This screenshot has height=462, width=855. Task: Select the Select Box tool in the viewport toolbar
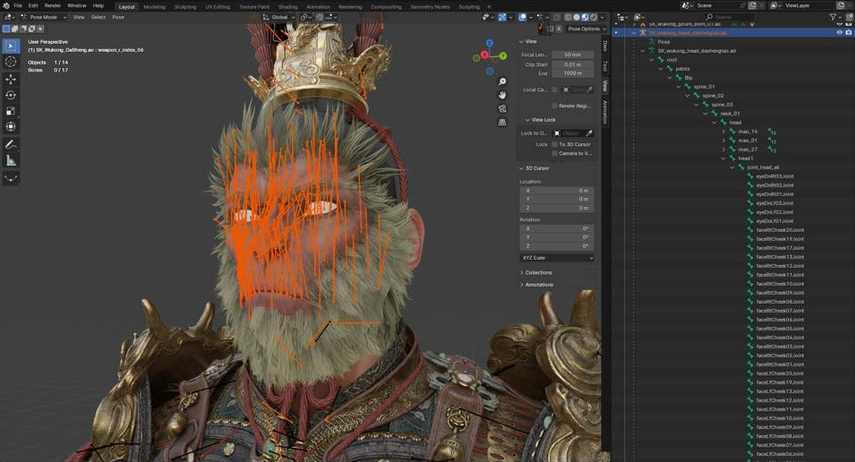[10, 46]
